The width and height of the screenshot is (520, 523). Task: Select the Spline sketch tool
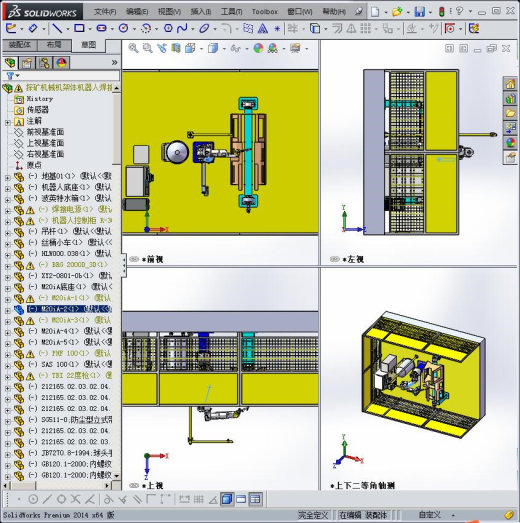click(182, 29)
